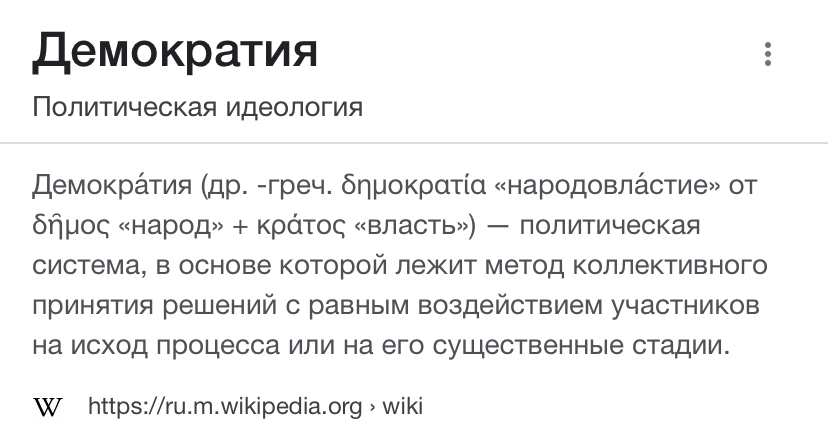Click the 'wiki' breadcrumb segment

click(402, 407)
